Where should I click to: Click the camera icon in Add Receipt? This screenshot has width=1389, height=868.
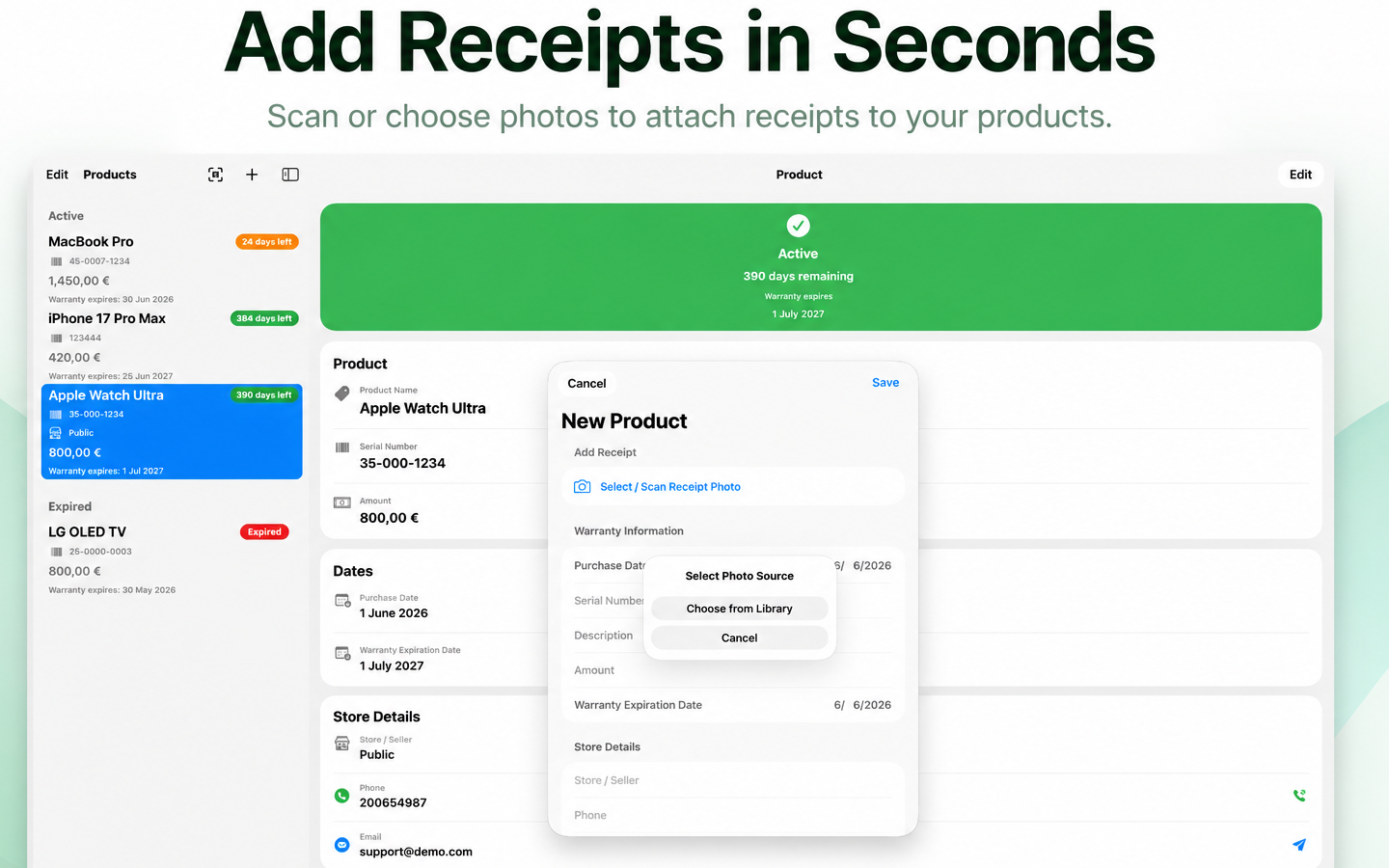583,487
